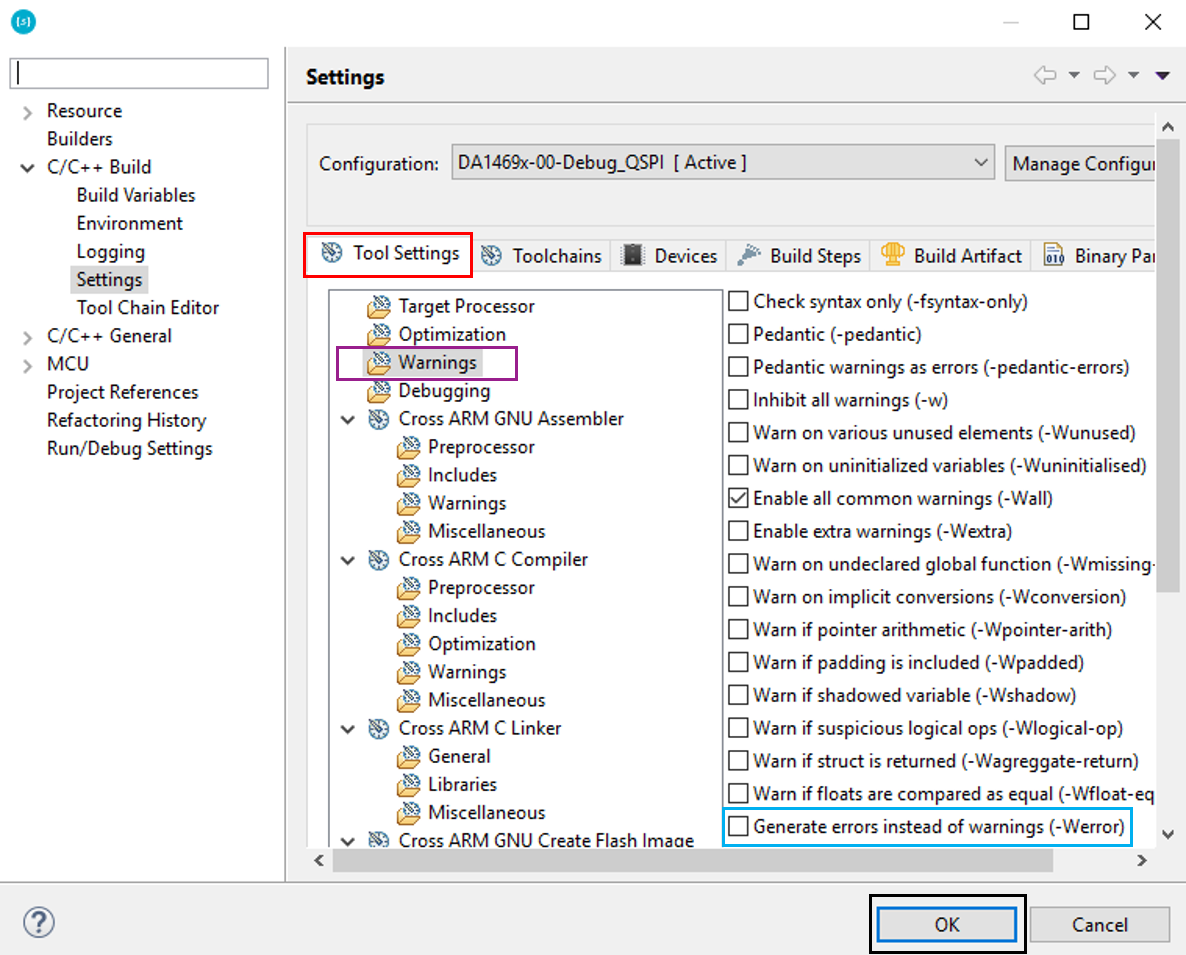Click the scroll right arrow of horizontal scrollbar
Screen dimensions: 1186x955
point(1141,860)
